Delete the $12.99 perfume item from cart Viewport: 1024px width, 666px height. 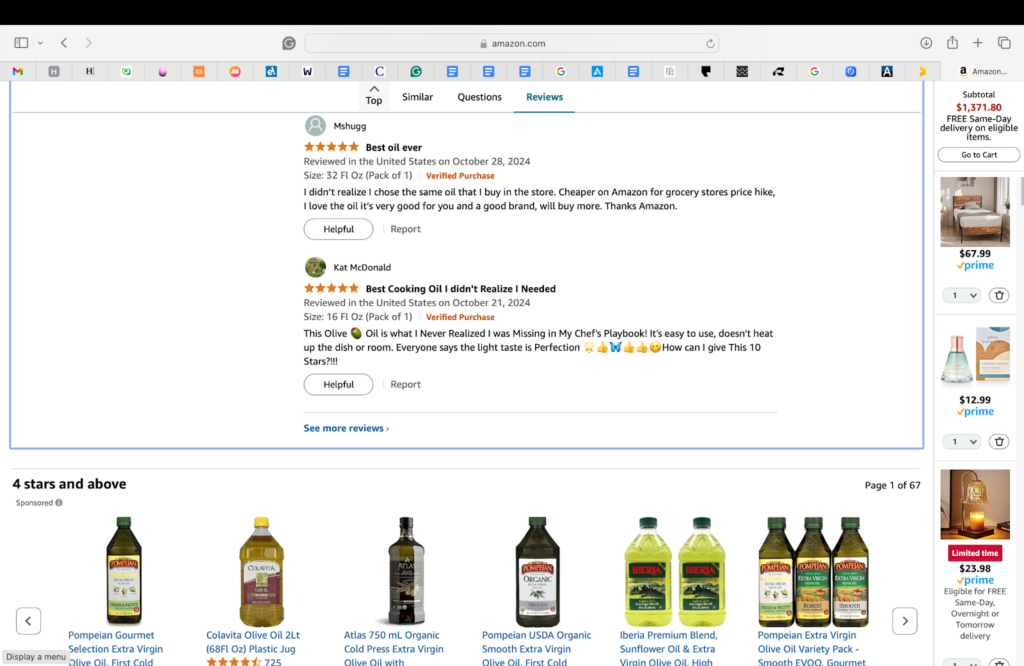pos(999,441)
